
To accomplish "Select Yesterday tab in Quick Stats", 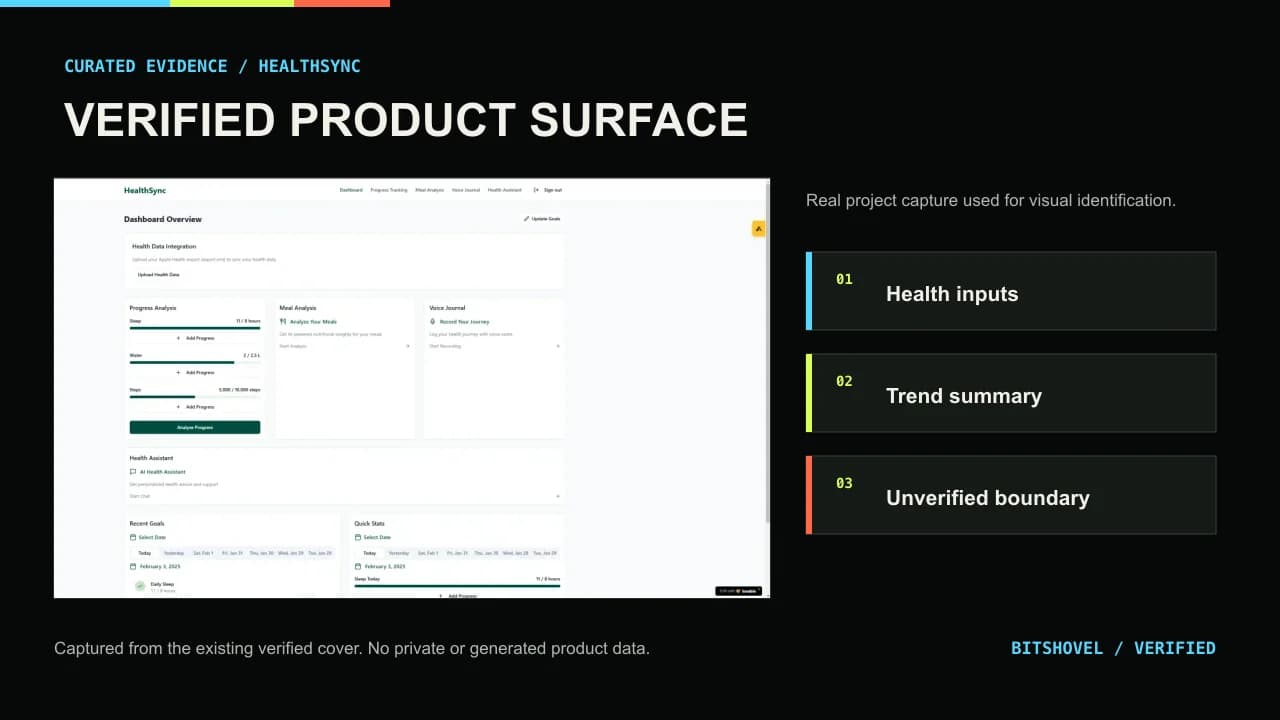I will [x=399, y=553].
